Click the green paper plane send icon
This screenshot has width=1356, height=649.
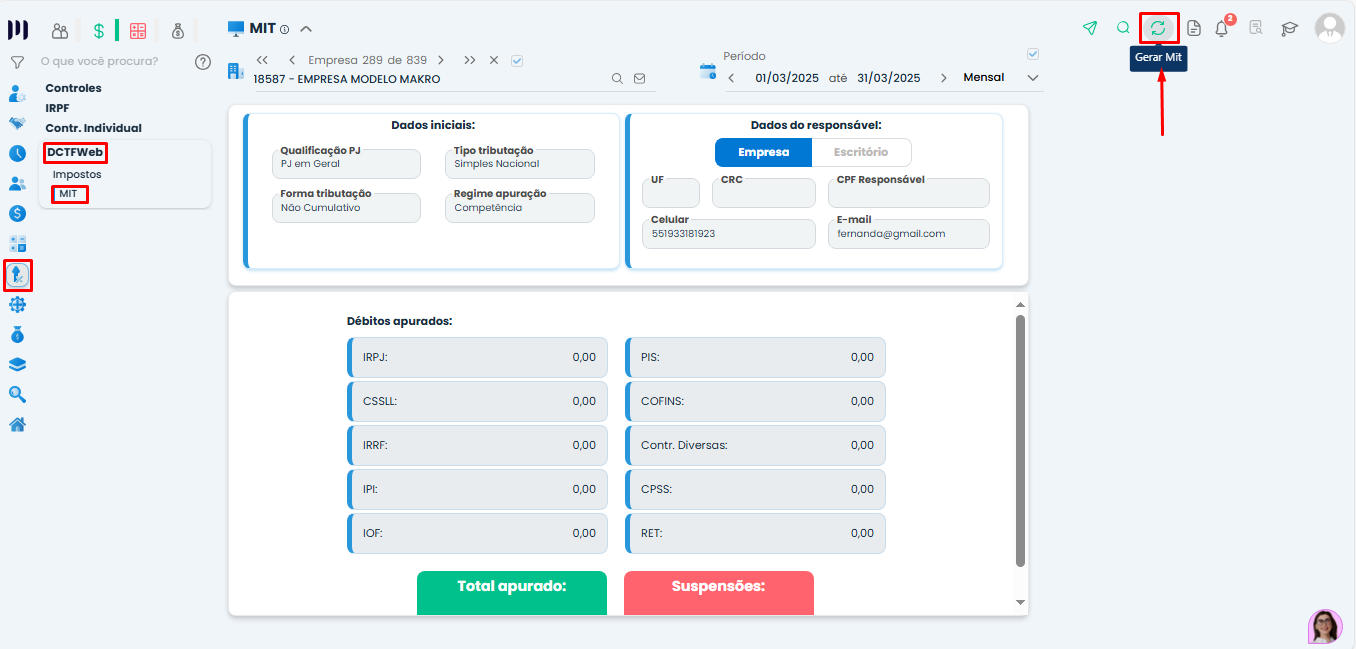click(x=1090, y=28)
